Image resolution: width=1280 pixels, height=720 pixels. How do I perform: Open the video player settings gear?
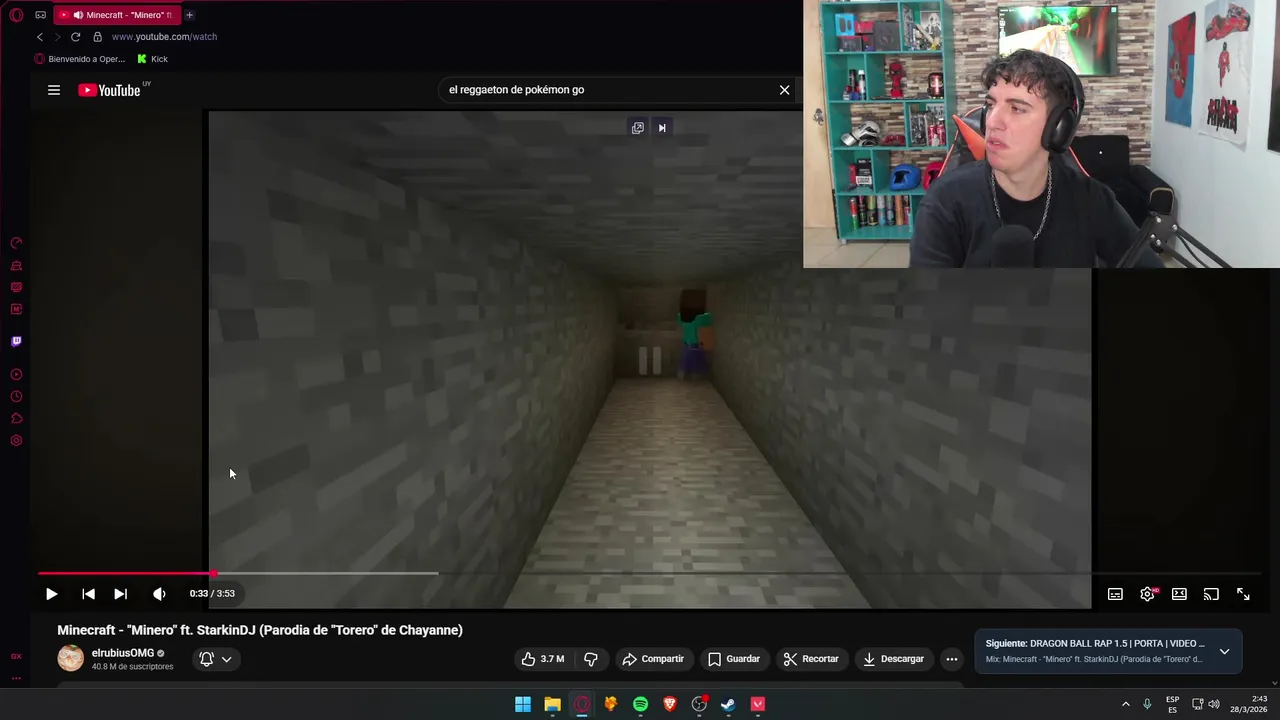(x=1147, y=594)
